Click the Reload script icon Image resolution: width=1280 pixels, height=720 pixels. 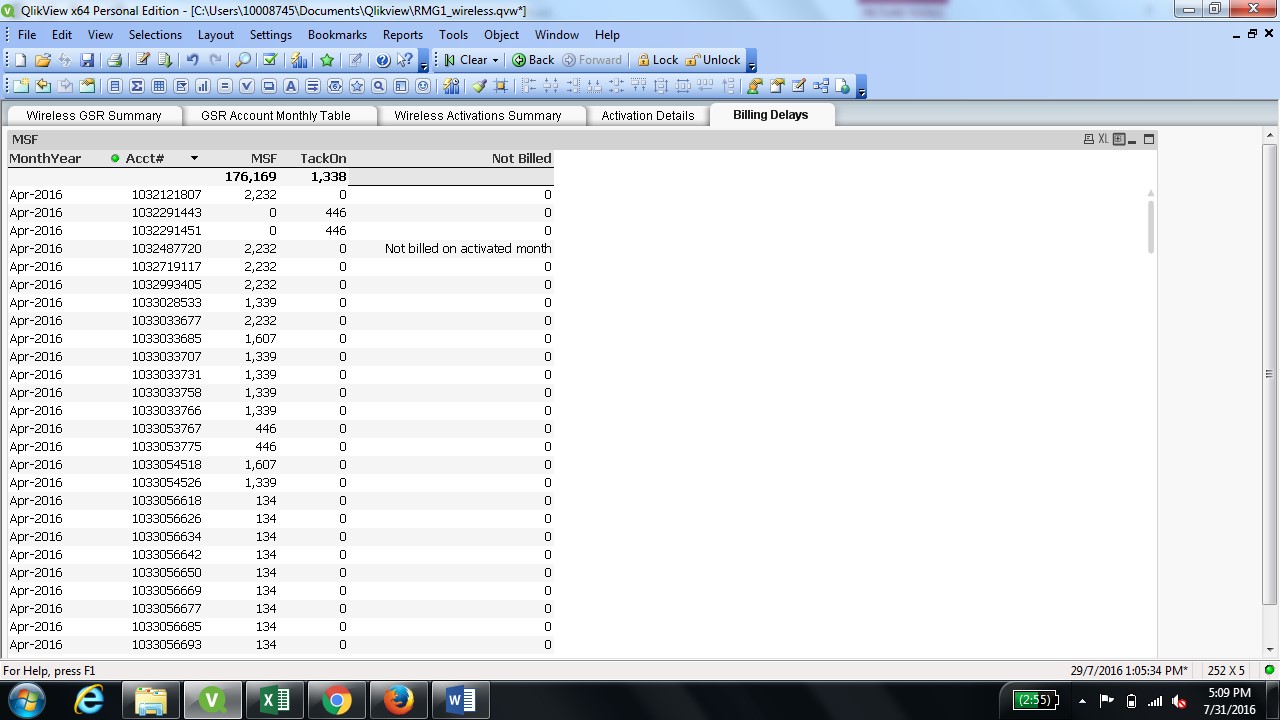[x=165, y=60]
